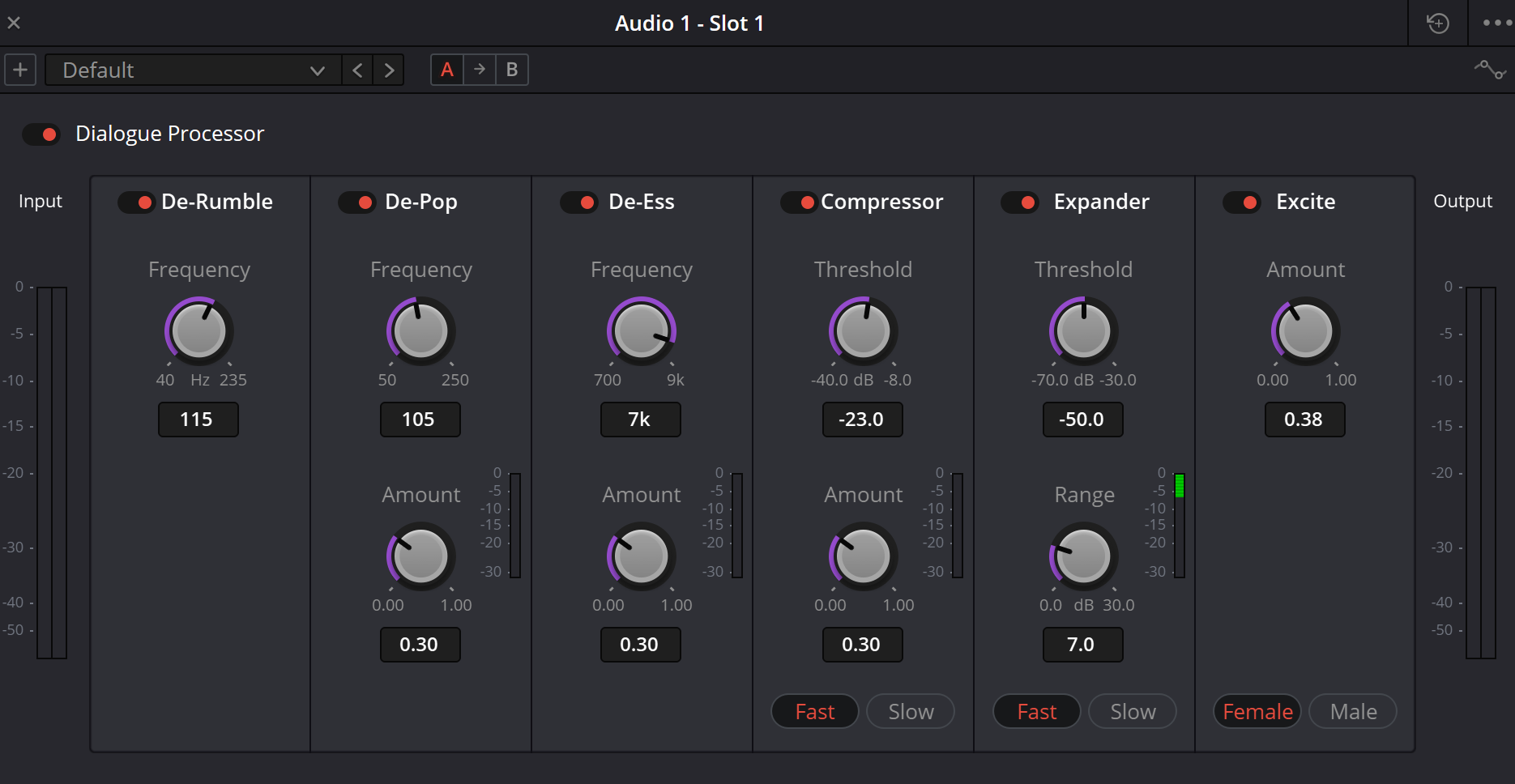Close the Audio 1 - Slot 1 panel
This screenshot has height=784, width=1515.
click(14, 23)
